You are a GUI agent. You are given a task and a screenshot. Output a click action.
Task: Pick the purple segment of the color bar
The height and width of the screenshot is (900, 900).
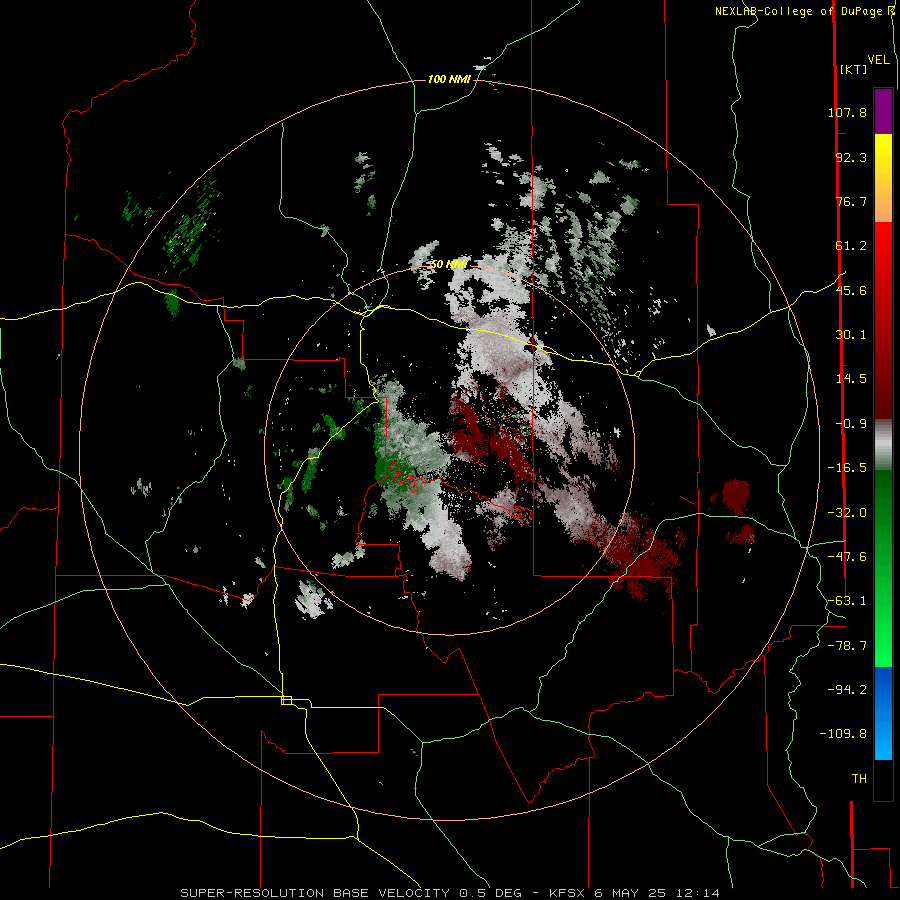click(883, 111)
